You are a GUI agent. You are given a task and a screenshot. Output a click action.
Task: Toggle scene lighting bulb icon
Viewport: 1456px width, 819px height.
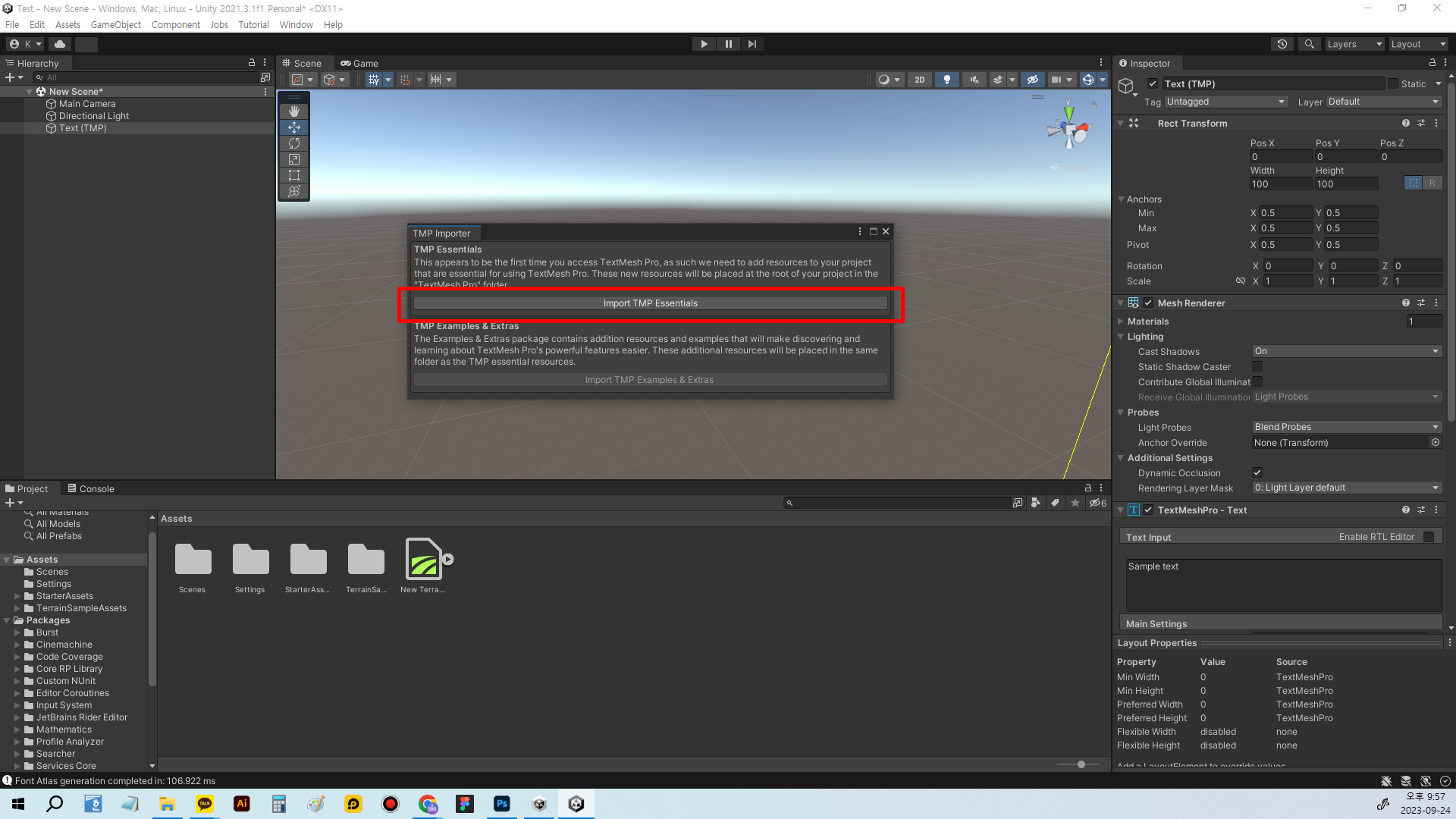coord(947,80)
